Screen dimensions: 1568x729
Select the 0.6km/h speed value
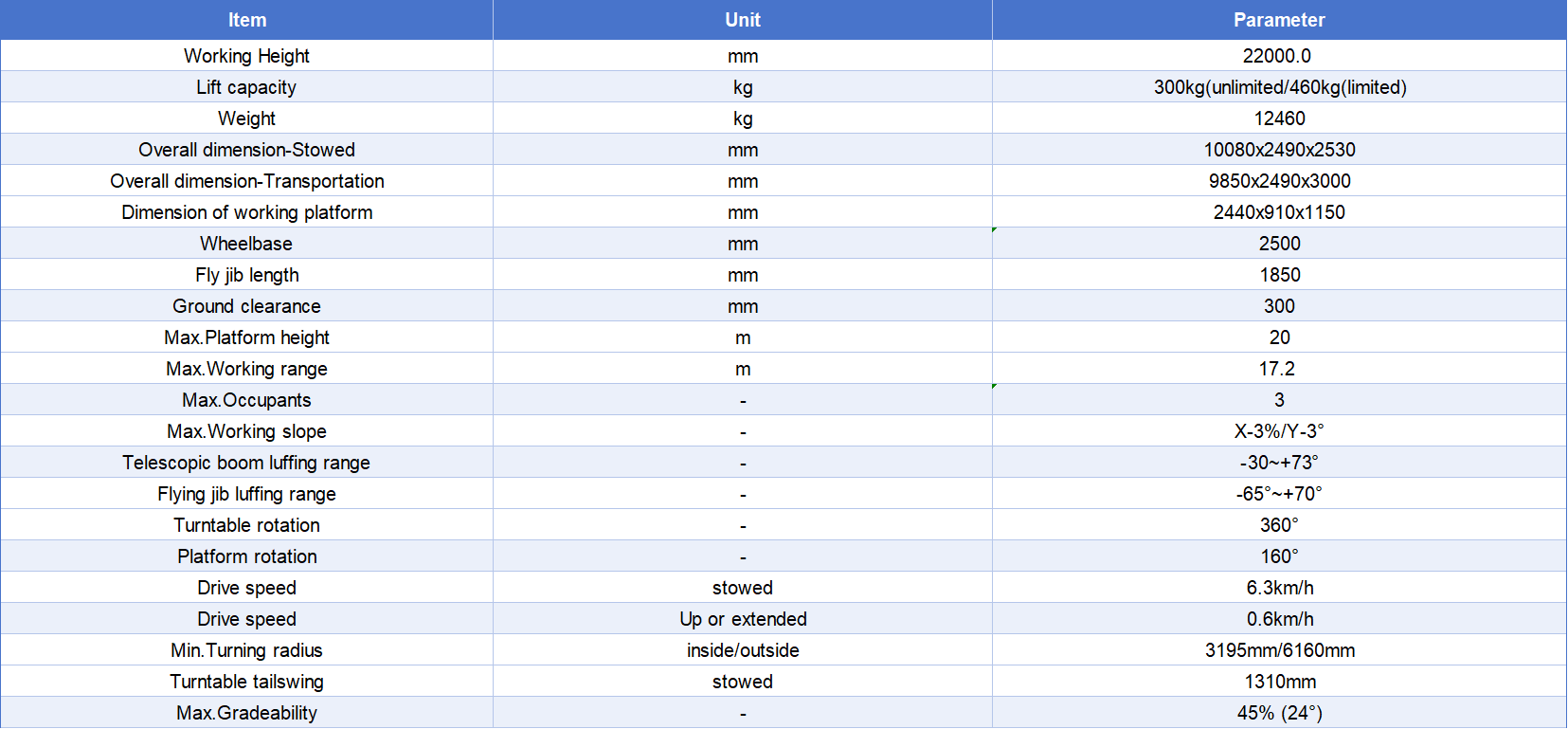point(1279,619)
